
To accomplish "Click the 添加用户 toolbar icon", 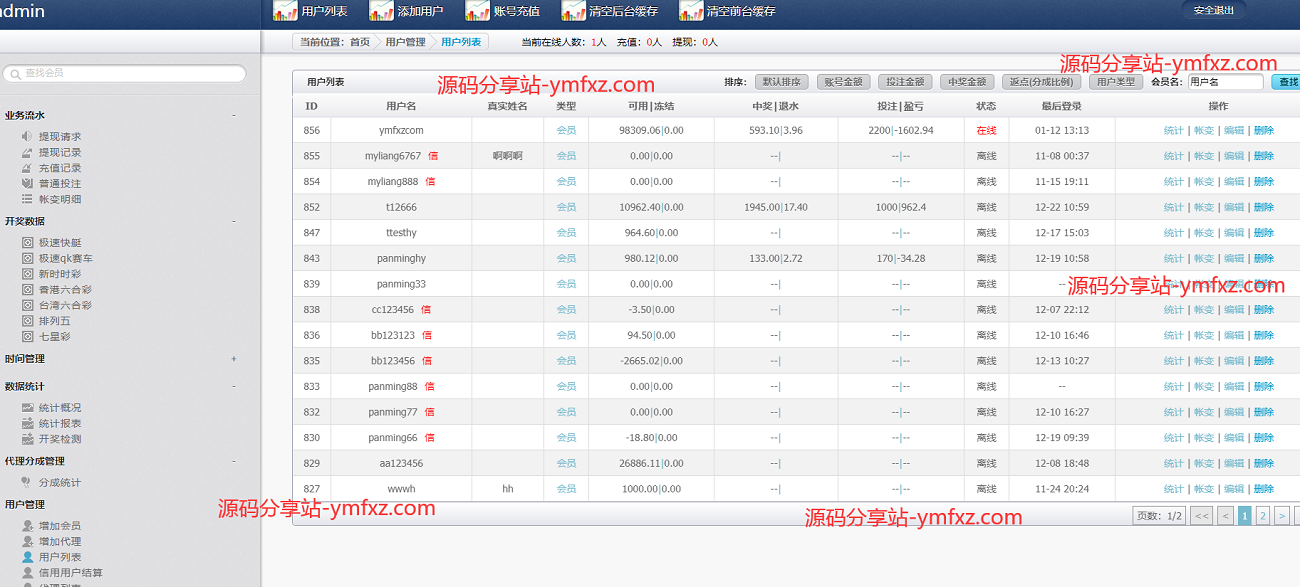I will click(381, 11).
